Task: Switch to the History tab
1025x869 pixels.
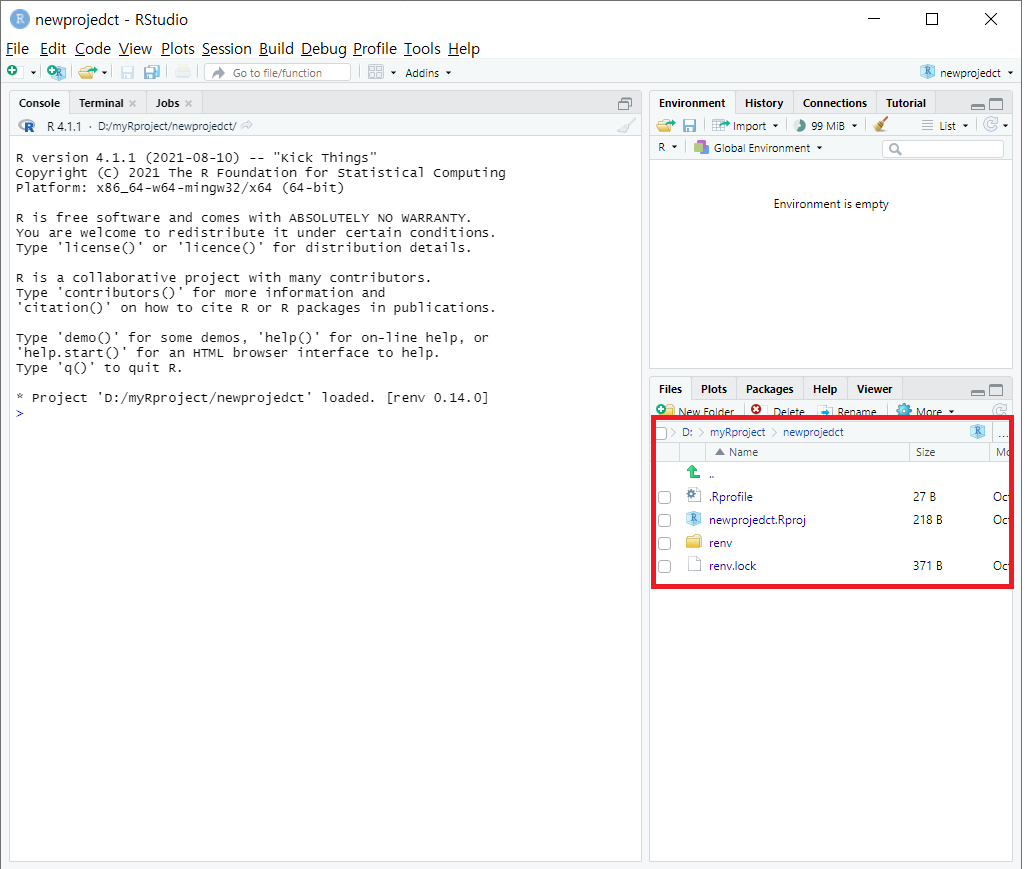Action: [764, 103]
